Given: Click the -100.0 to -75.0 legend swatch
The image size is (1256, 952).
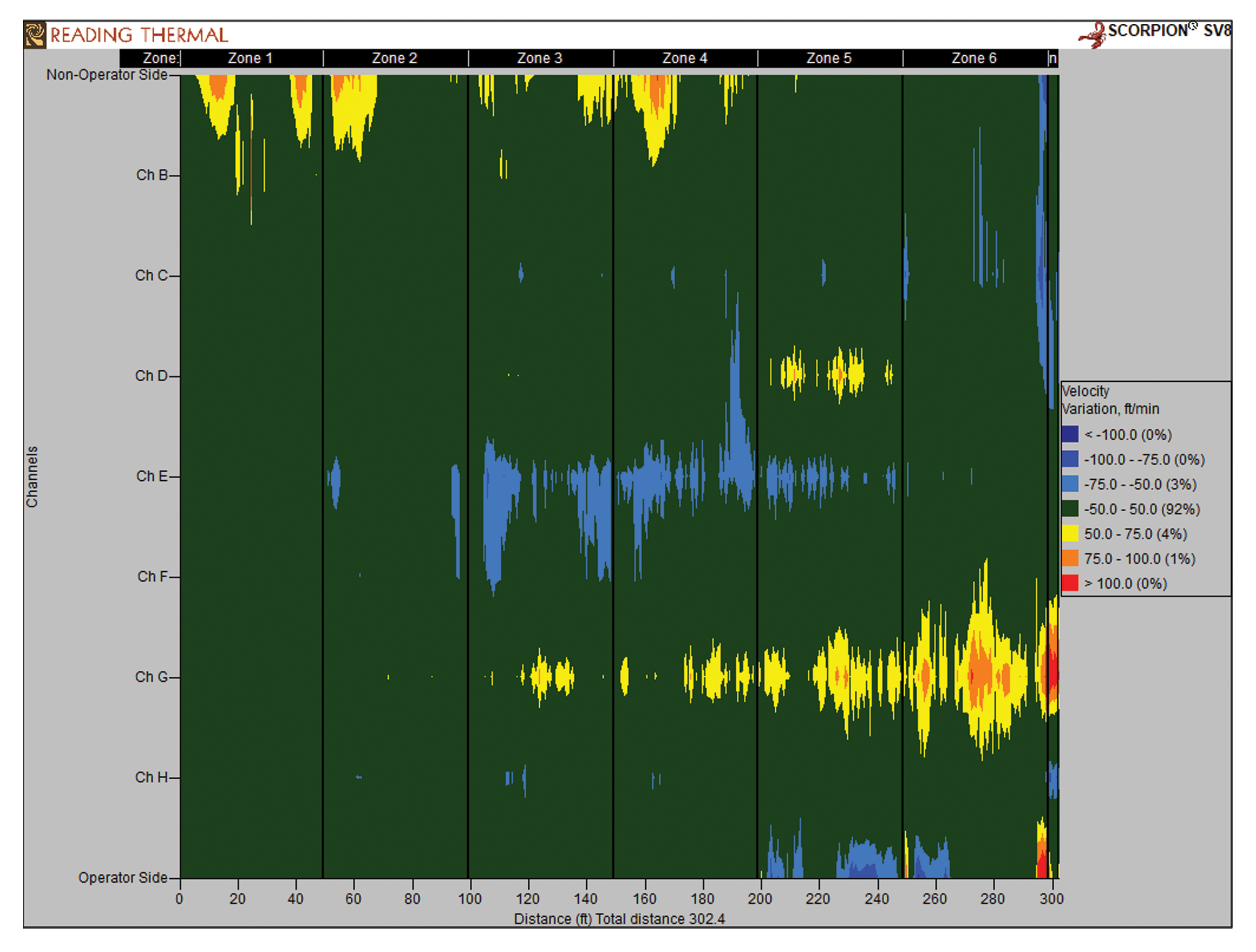Looking at the screenshot, I should 1070,459.
